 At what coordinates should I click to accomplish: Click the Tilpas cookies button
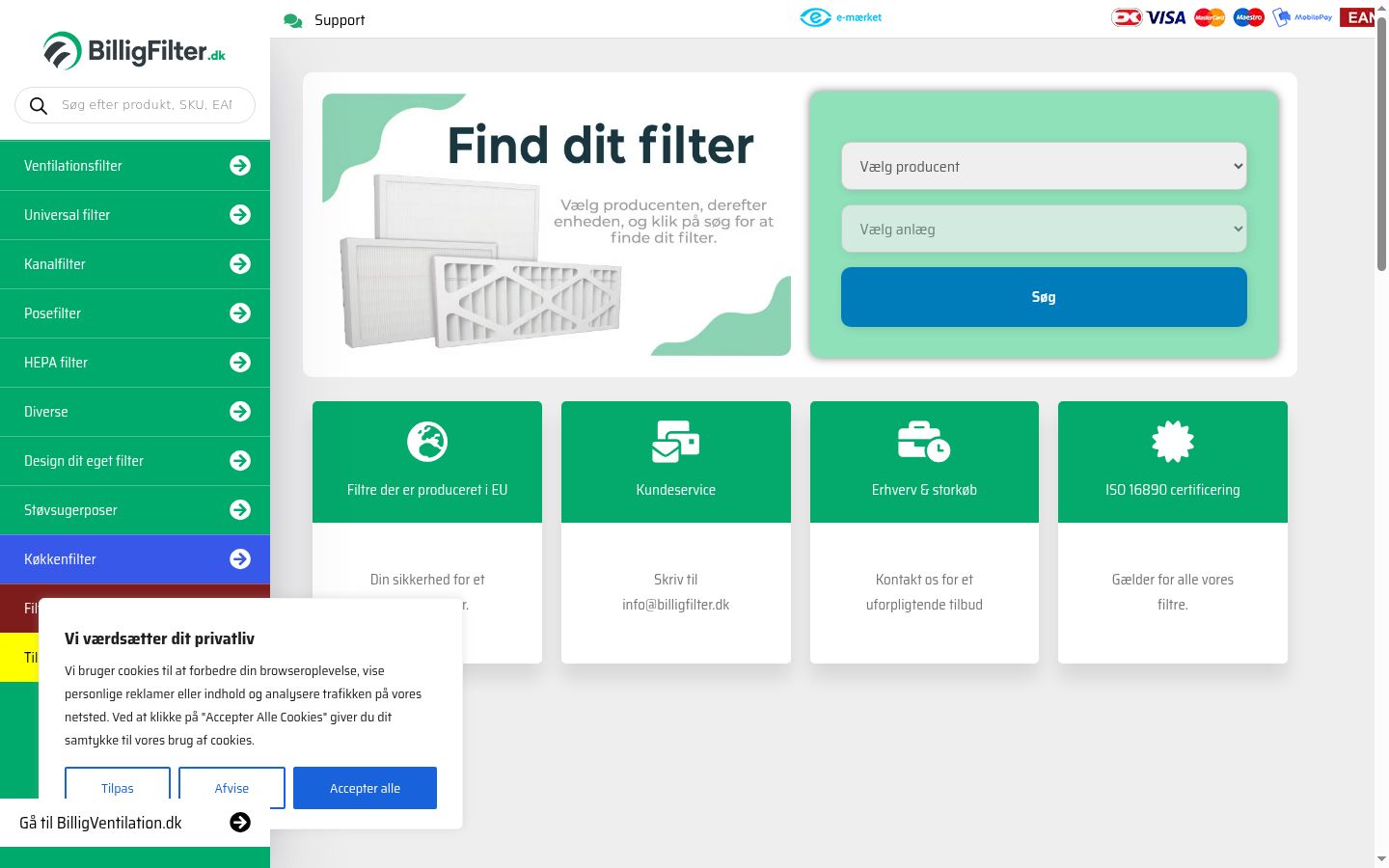click(118, 788)
